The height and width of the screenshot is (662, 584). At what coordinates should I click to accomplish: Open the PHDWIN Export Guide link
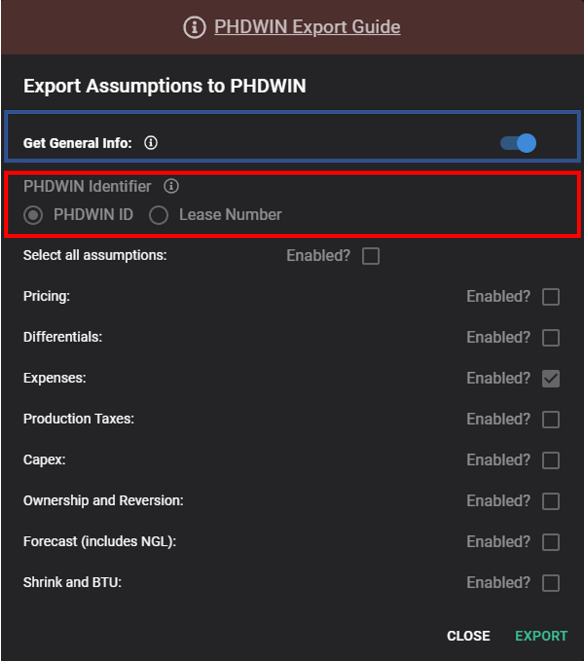tap(307, 27)
